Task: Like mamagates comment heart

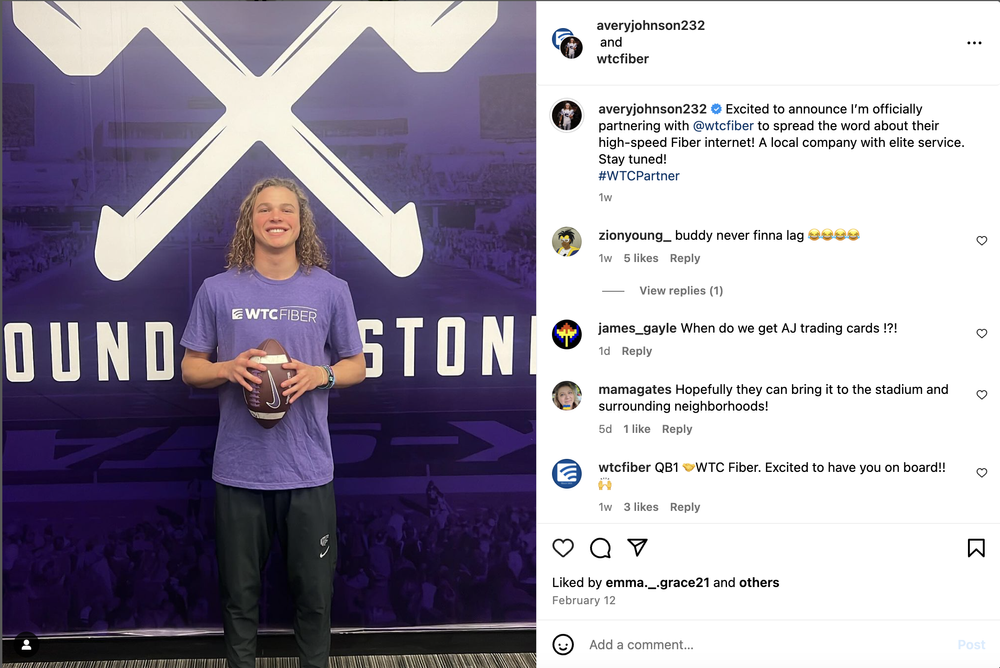Action: [x=982, y=395]
